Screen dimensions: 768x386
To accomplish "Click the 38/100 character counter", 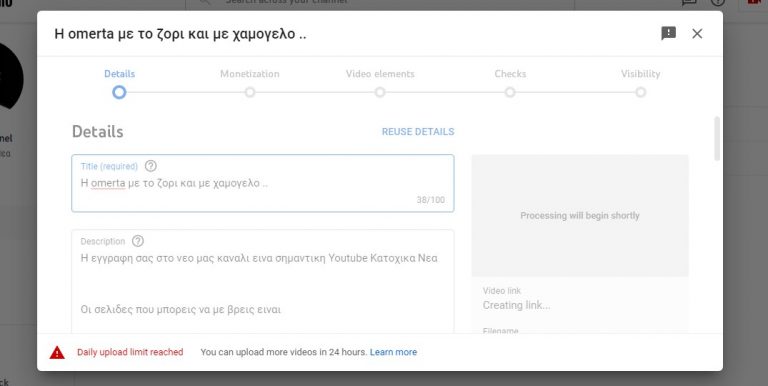I will click(x=431, y=200).
